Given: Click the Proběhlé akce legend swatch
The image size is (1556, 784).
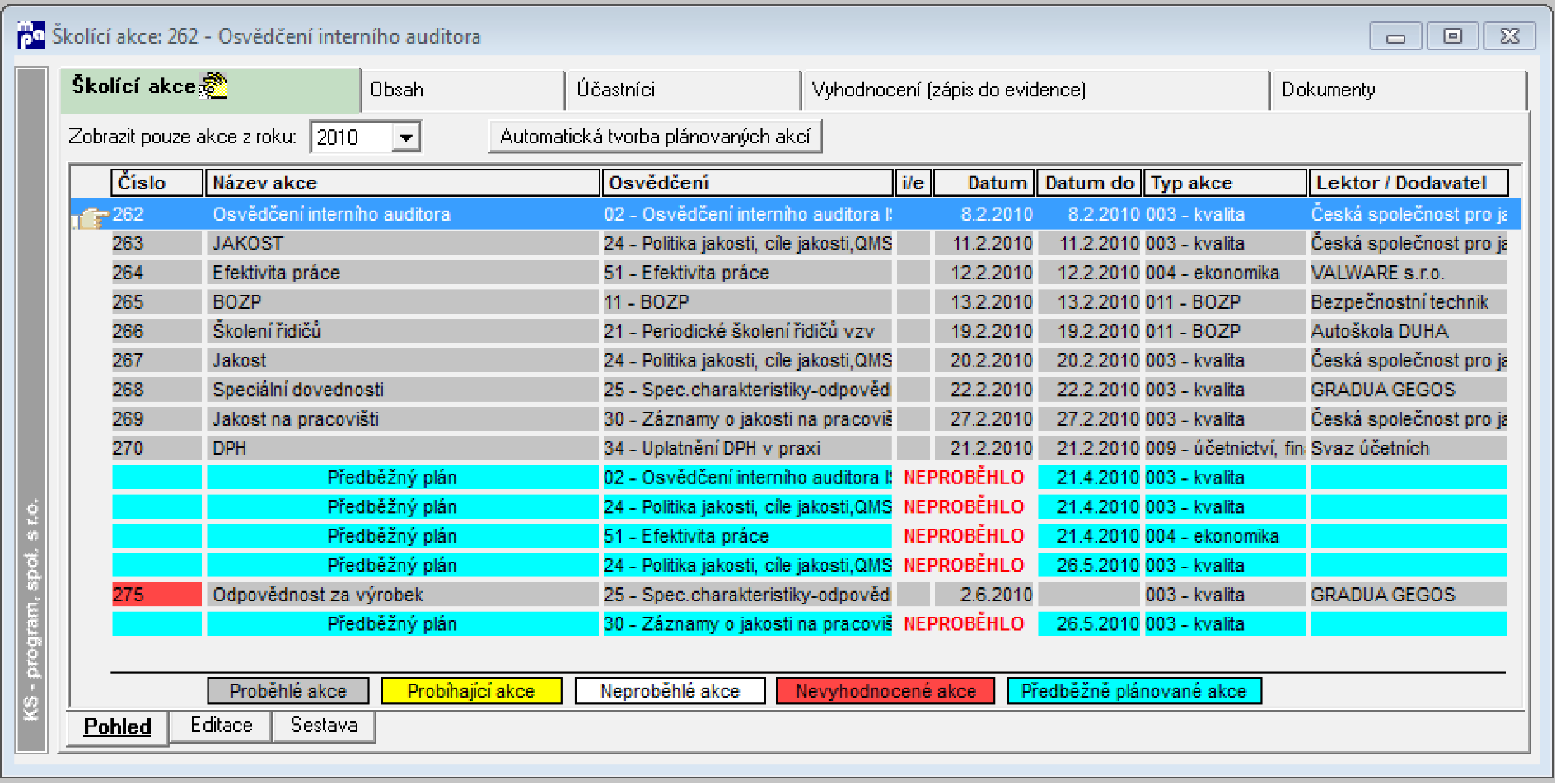Looking at the screenshot, I should [288, 691].
